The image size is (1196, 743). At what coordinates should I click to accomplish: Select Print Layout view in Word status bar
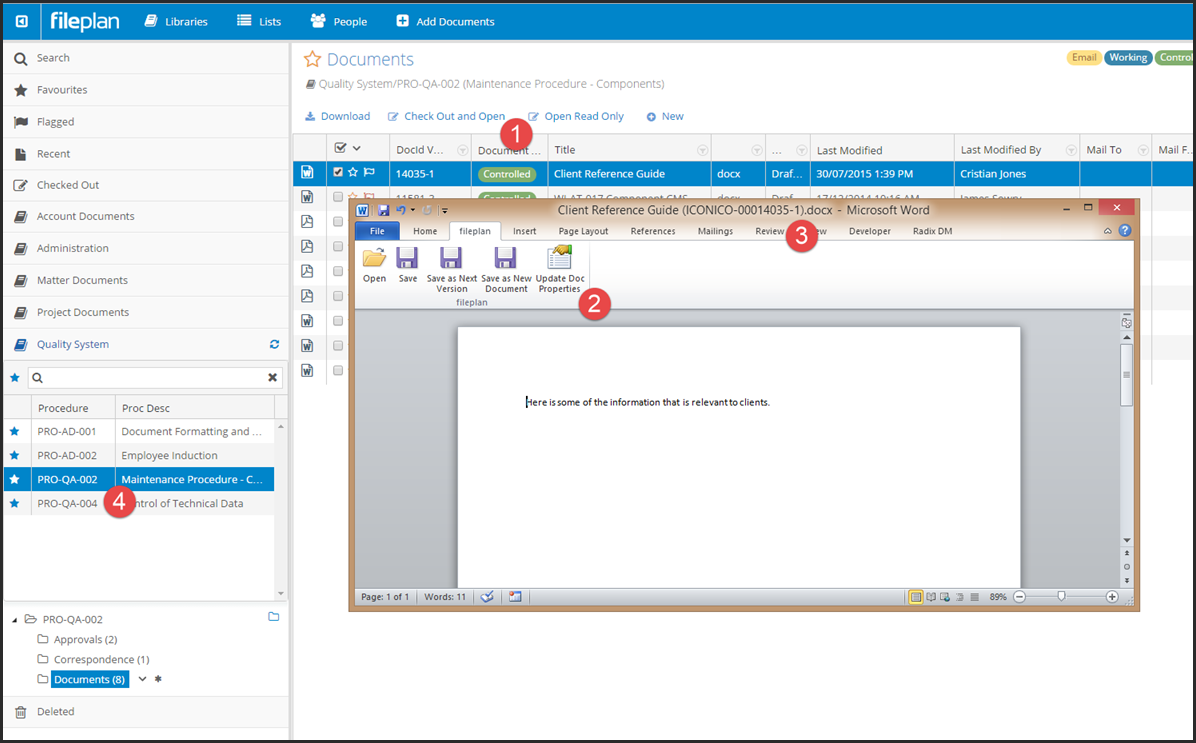click(x=916, y=597)
